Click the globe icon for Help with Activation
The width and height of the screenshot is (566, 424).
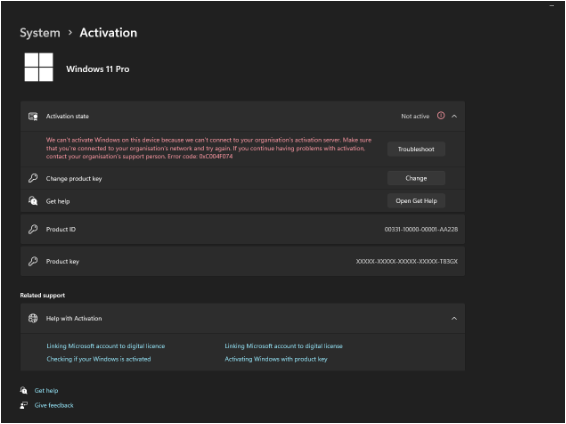tap(33, 318)
